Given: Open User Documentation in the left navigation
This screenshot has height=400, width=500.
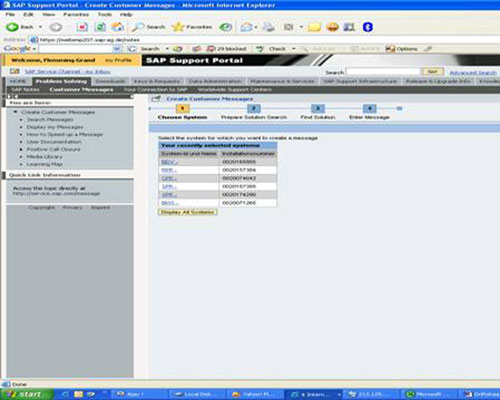Looking at the screenshot, I should (54, 142).
